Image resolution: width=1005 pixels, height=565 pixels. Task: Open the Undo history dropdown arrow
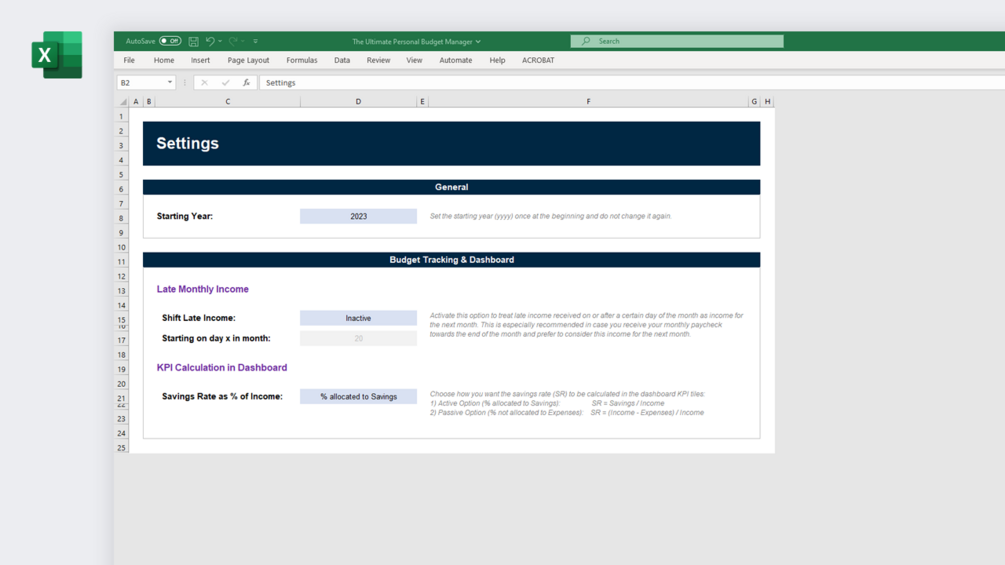pos(220,41)
